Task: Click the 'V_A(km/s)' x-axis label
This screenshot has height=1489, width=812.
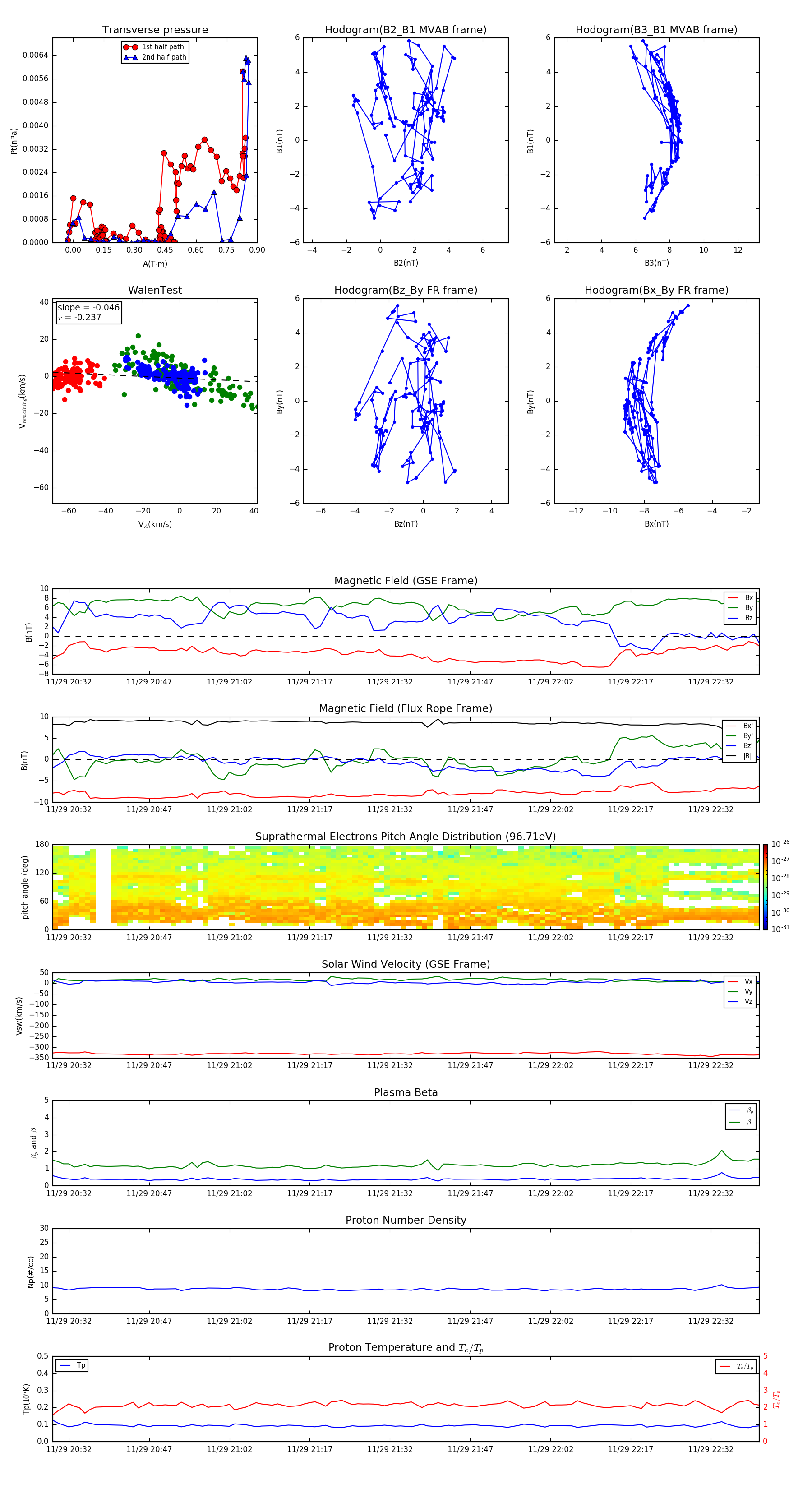Action: click(x=155, y=524)
